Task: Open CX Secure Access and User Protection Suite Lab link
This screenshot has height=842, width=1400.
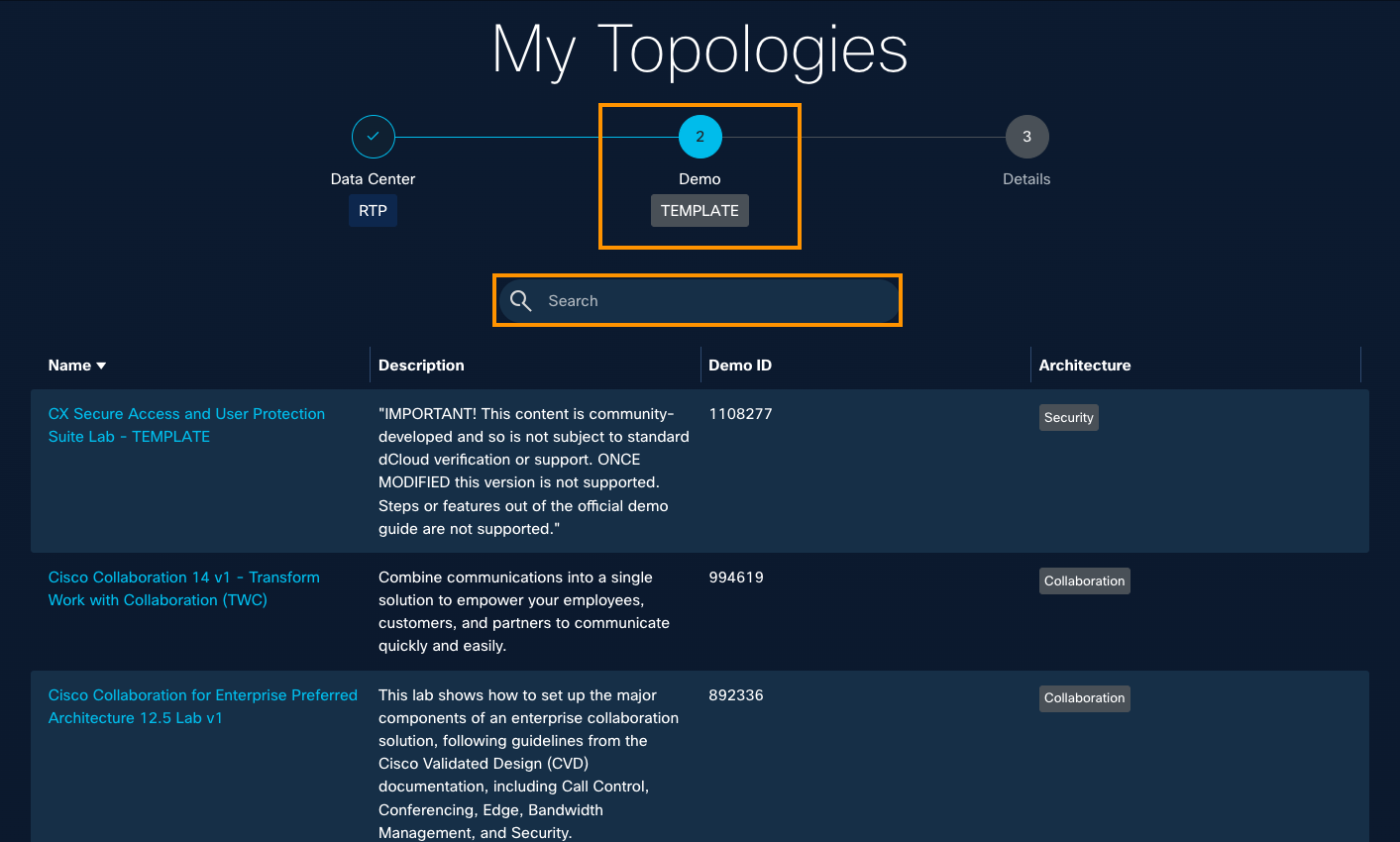Action: click(x=186, y=425)
